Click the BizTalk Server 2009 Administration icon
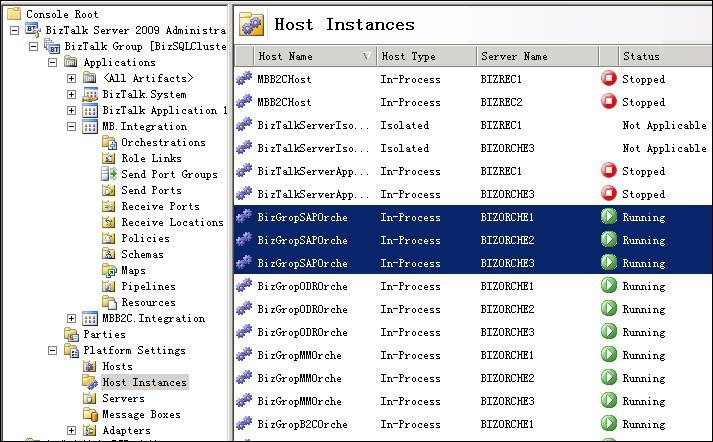This screenshot has width=713, height=442. [x=33, y=30]
